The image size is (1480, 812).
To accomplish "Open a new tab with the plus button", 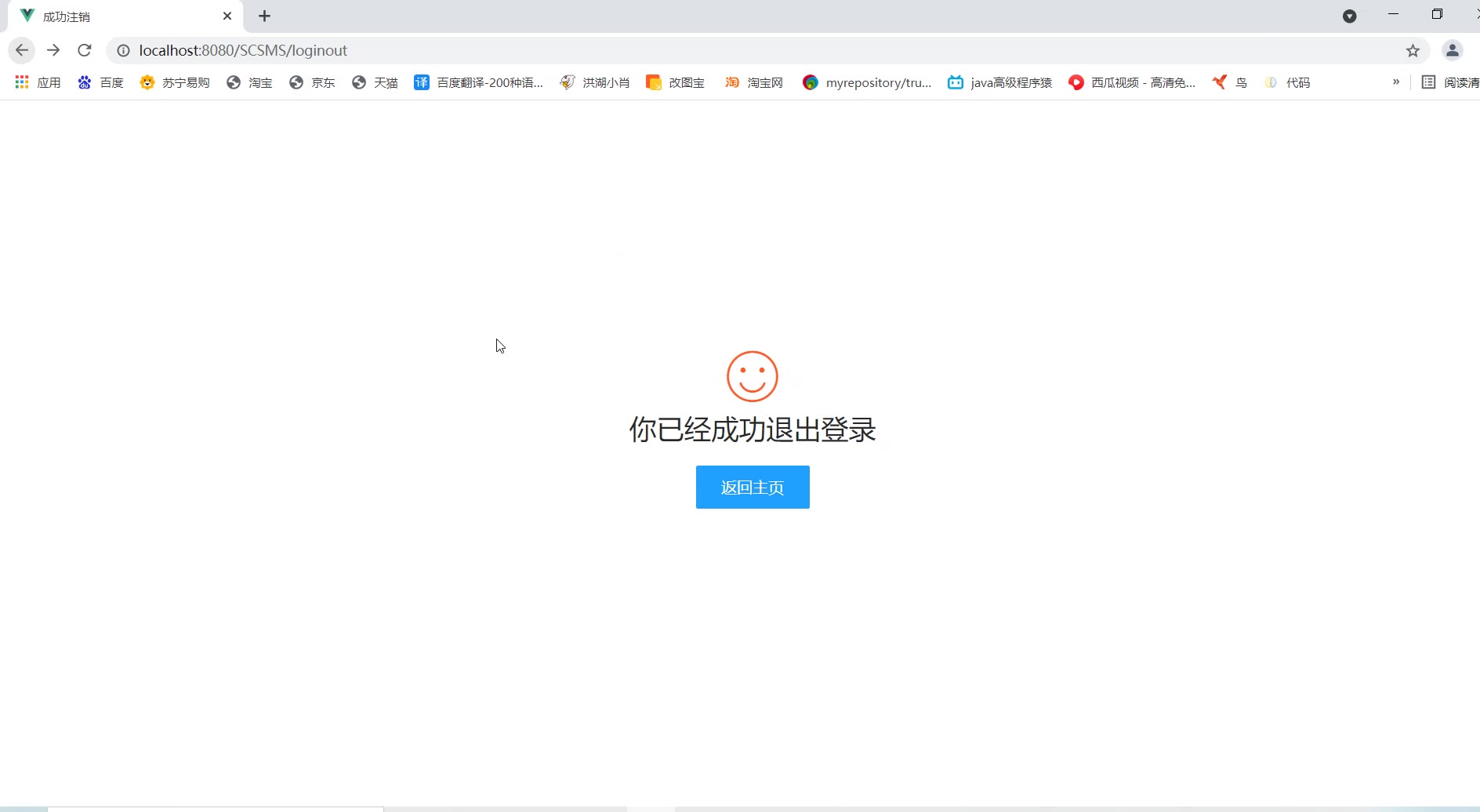I will pyautogui.click(x=265, y=16).
